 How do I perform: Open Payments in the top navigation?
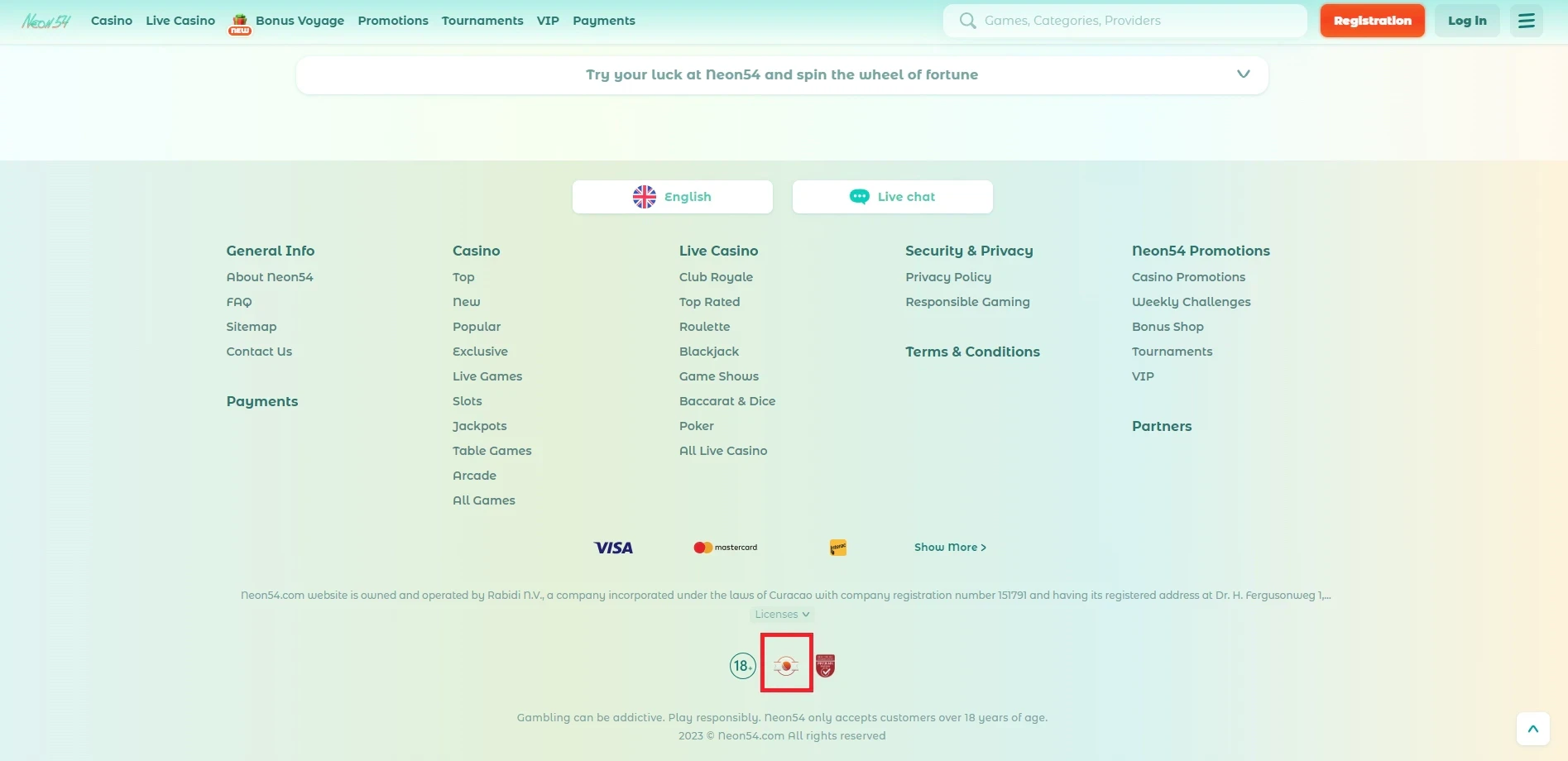[604, 21]
